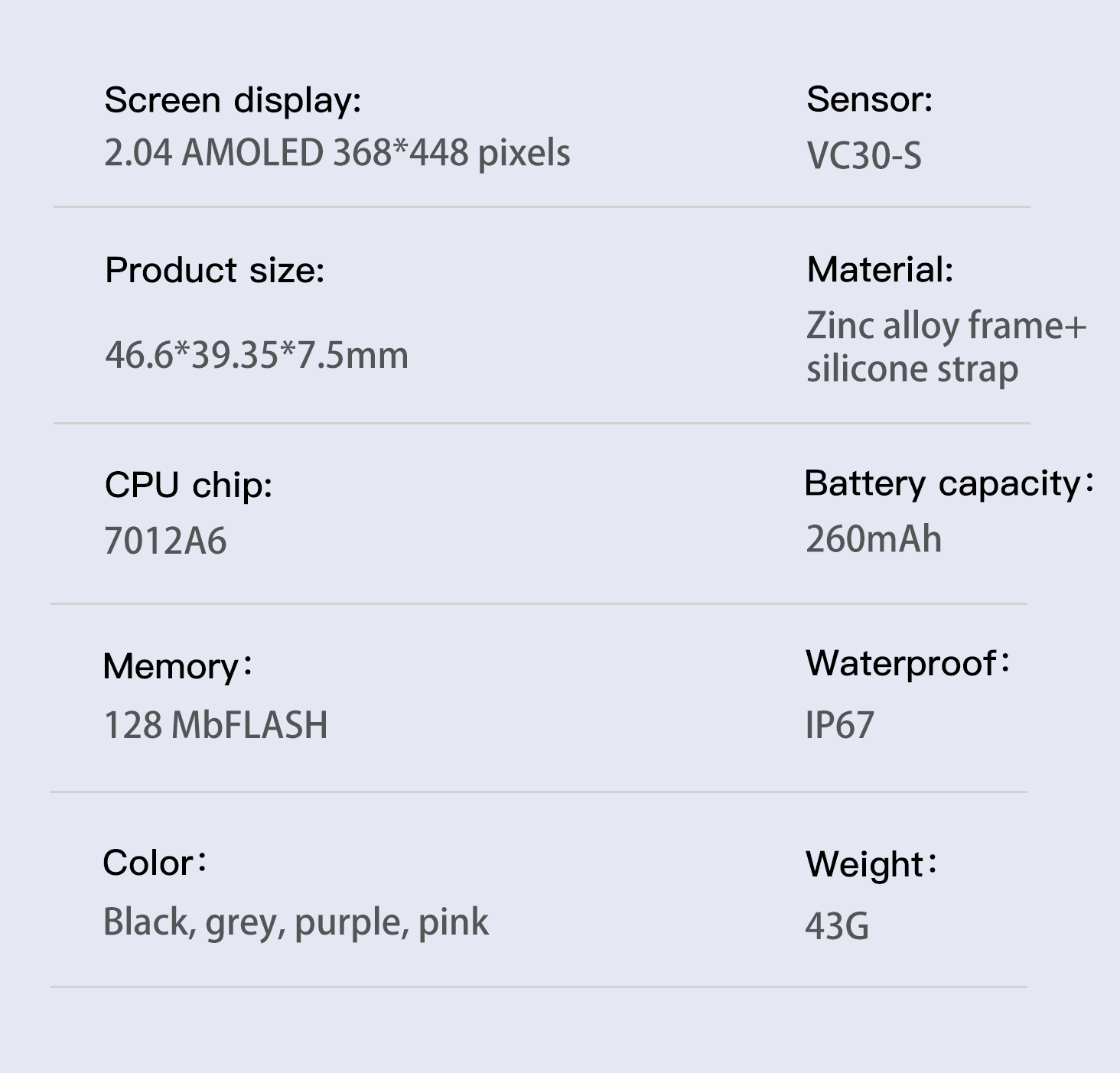Select the 128 MbFLASH memory value
This screenshot has height=1073, width=1120.
click(x=215, y=725)
